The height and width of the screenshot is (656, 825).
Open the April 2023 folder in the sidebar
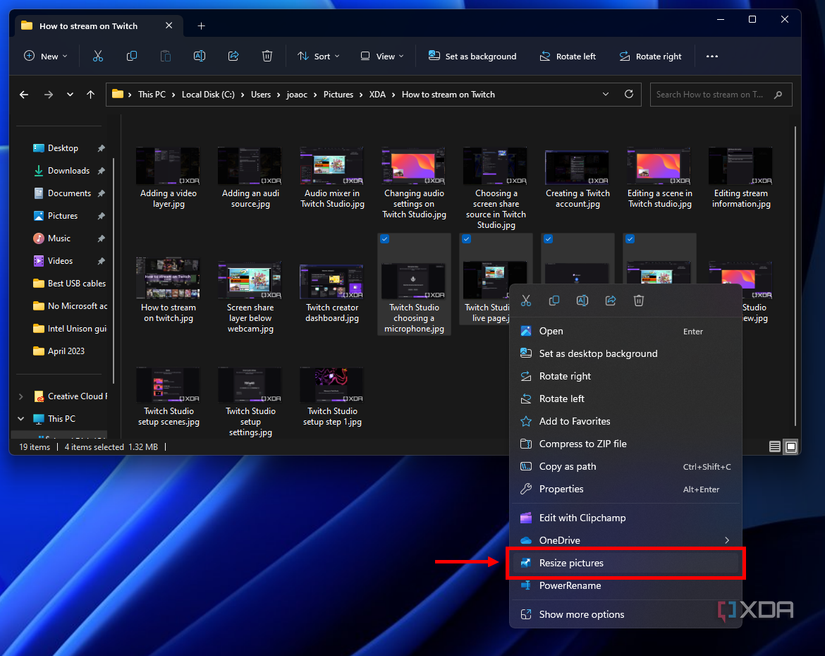tap(65, 351)
